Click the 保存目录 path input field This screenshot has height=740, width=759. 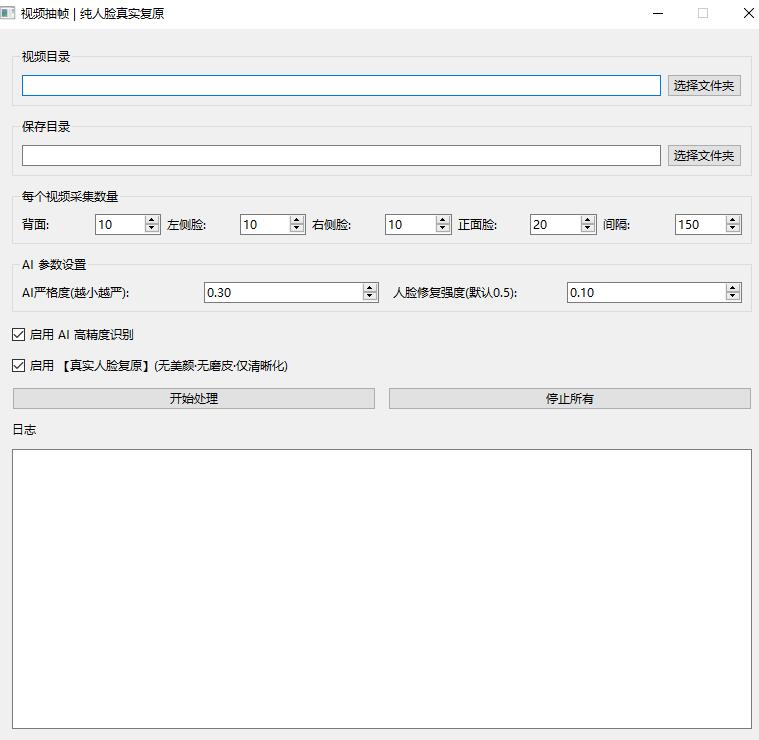click(x=341, y=155)
